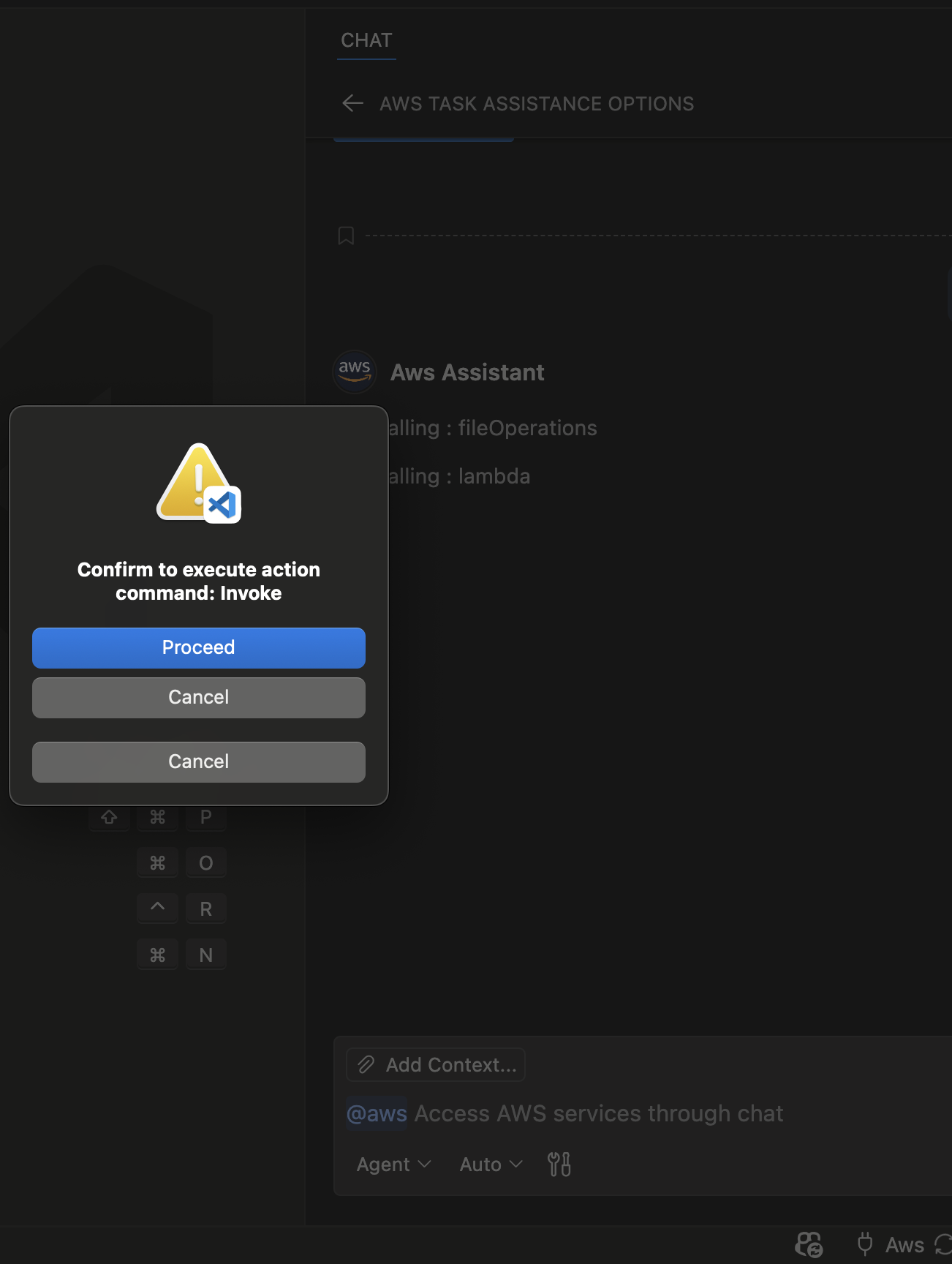Click the paperclip icon in Add Context
The width and height of the screenshot is (952, 1264).
click(366, 1064)
